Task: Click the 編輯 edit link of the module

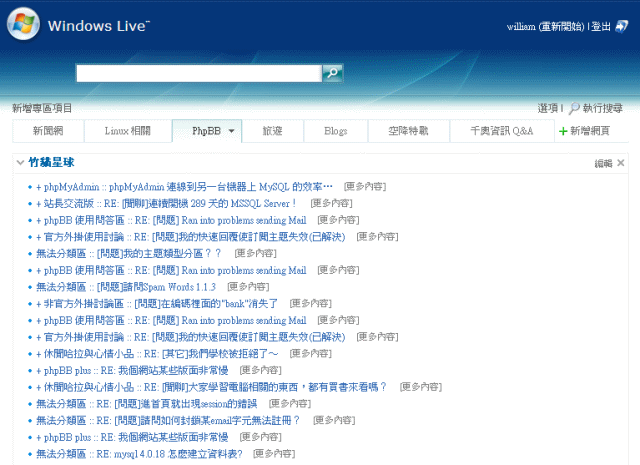Action: [x=603, y=163]
